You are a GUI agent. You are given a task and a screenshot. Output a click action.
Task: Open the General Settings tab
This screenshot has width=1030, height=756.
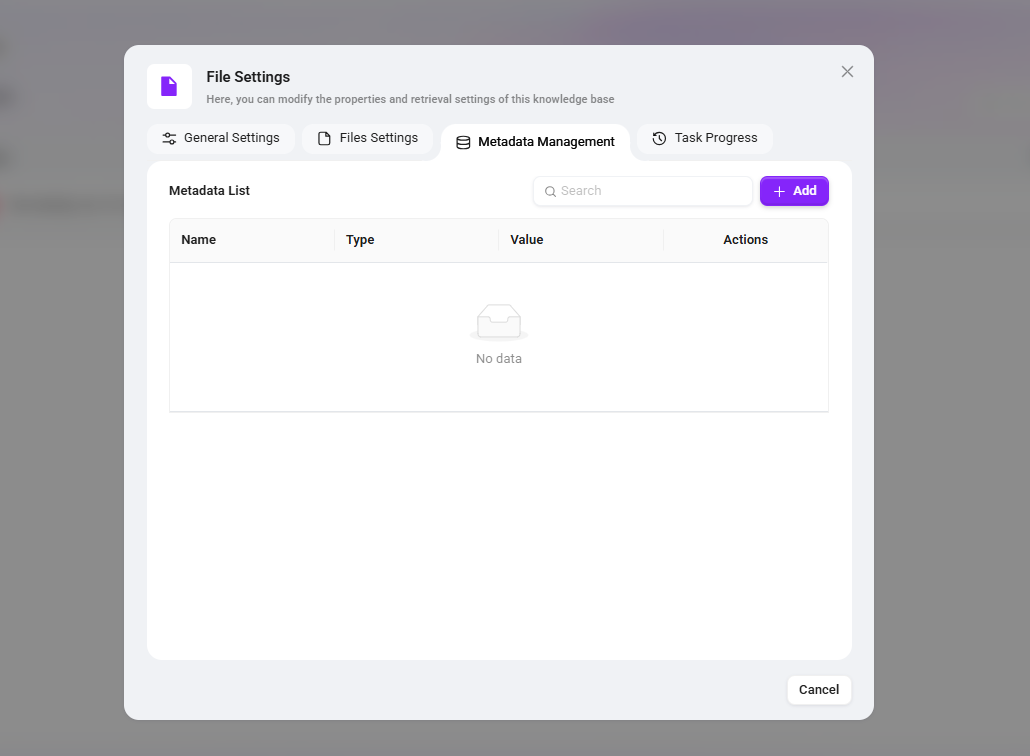[221, 138]
